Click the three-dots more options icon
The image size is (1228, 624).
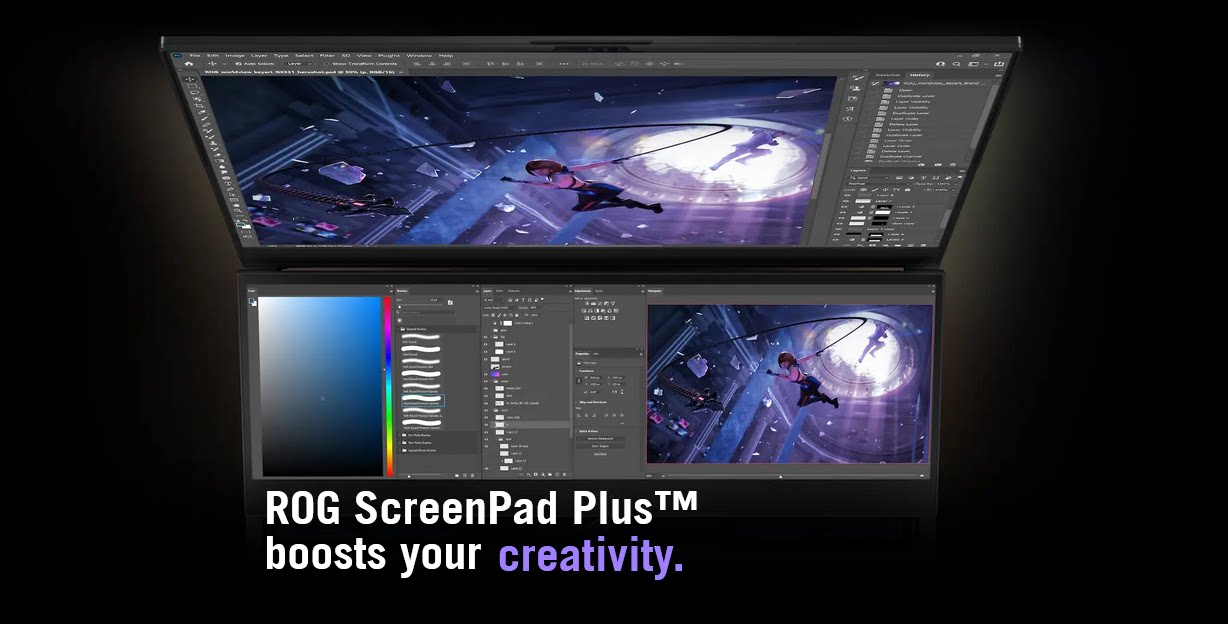[564, 63]
